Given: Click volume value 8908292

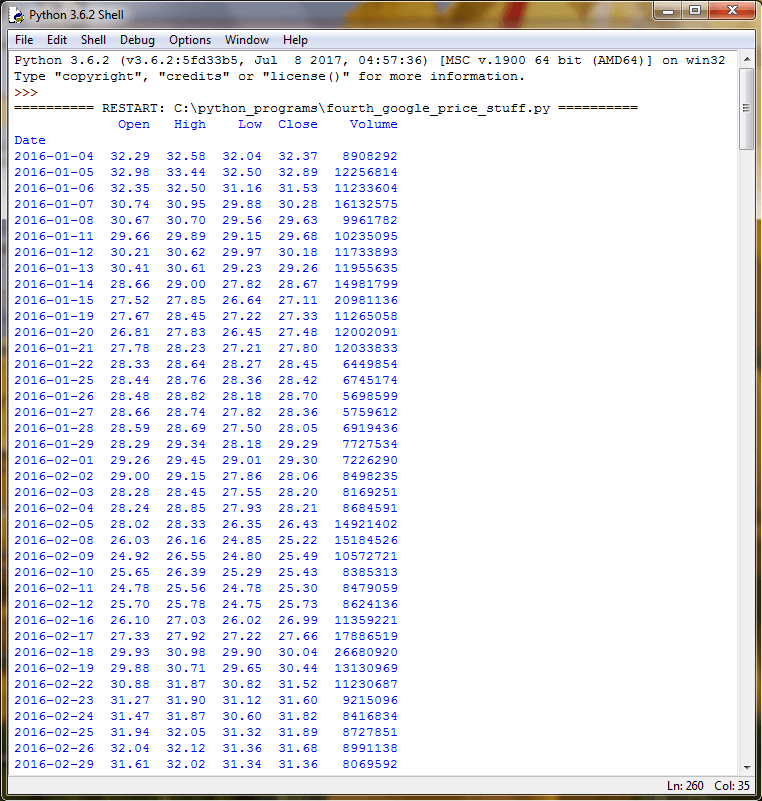Looking at the screenshot, I should pyautogui.click(x=370, y=156).
